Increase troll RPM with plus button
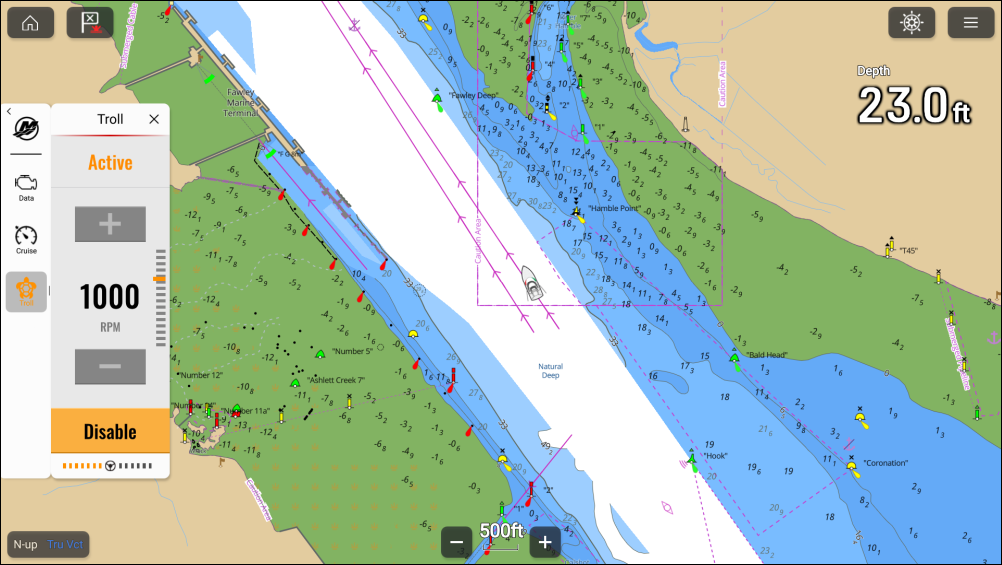Viewport: 1002px width, 565px height. (x=110, y=224)
